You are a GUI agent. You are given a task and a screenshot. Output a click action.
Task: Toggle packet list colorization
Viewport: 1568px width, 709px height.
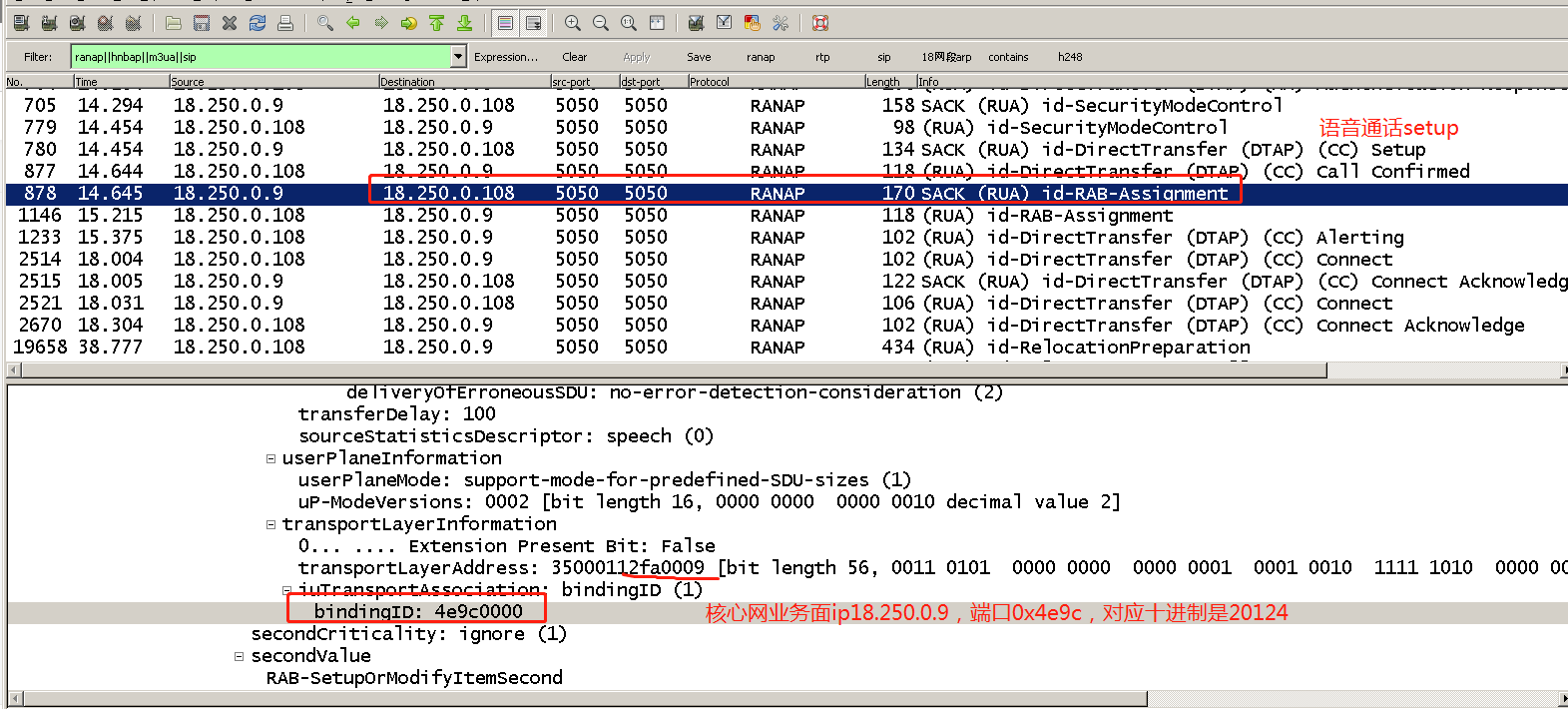click(506, 23)
